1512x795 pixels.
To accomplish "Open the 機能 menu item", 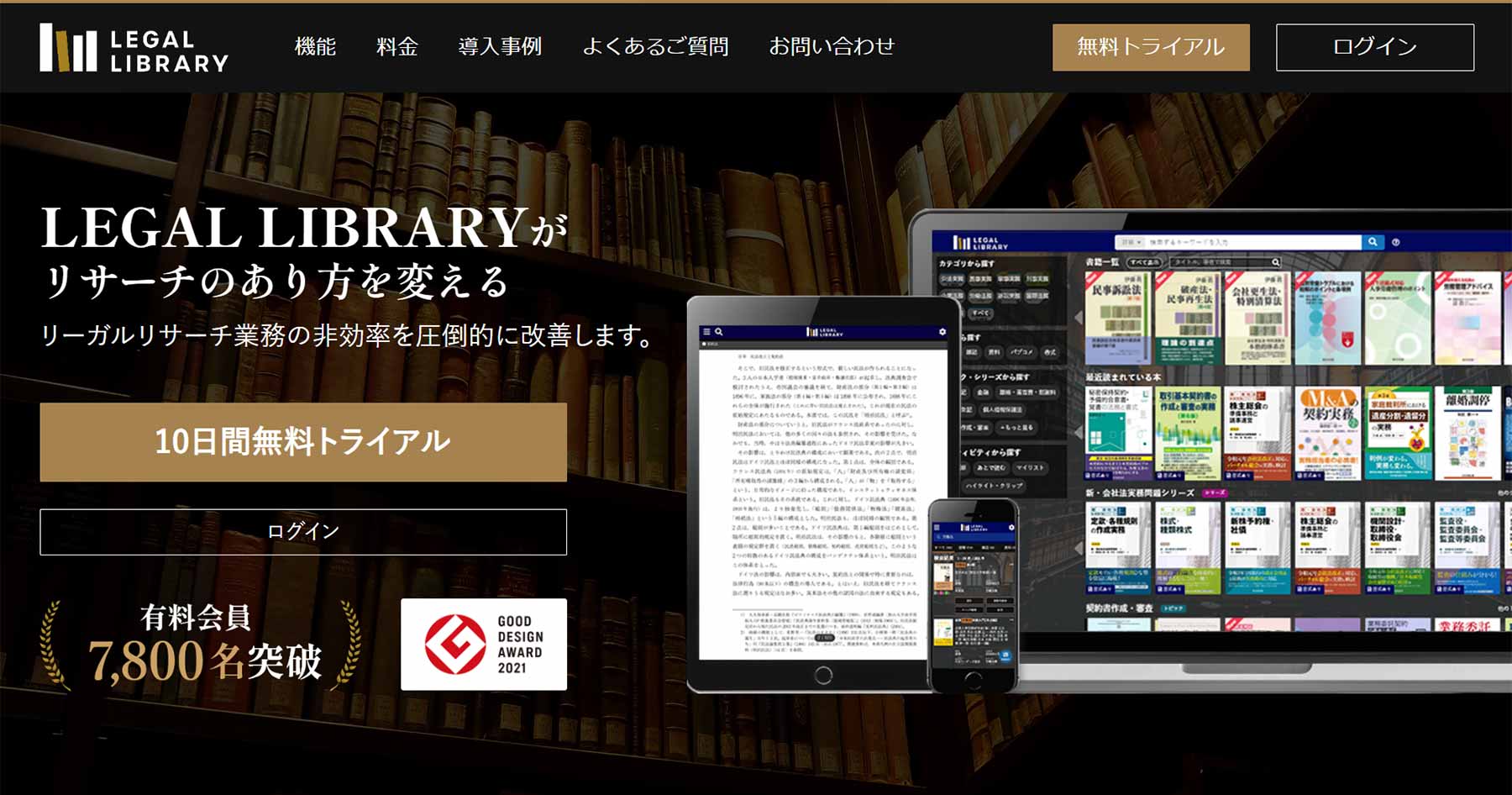I will (315, 46).
